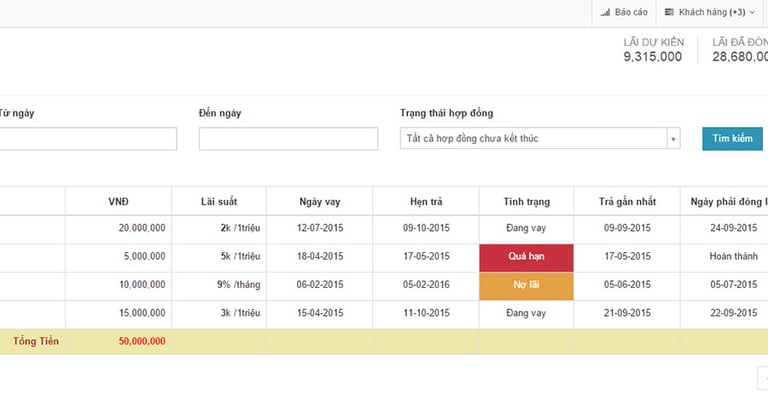This screenshot has width=768, height=402.
Task: Click the orange Nợ lãi status cell
Action: click(x=526, y=284)
